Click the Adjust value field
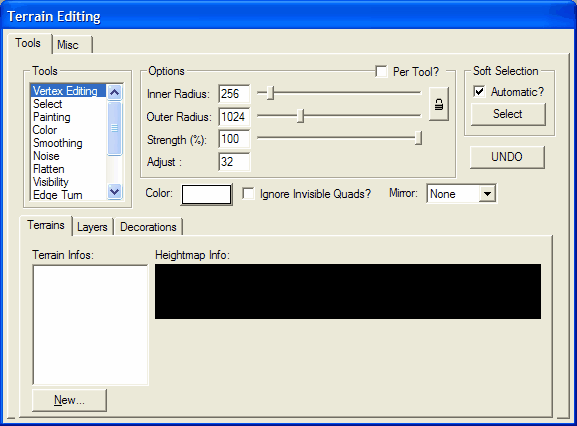 [234, 162]
